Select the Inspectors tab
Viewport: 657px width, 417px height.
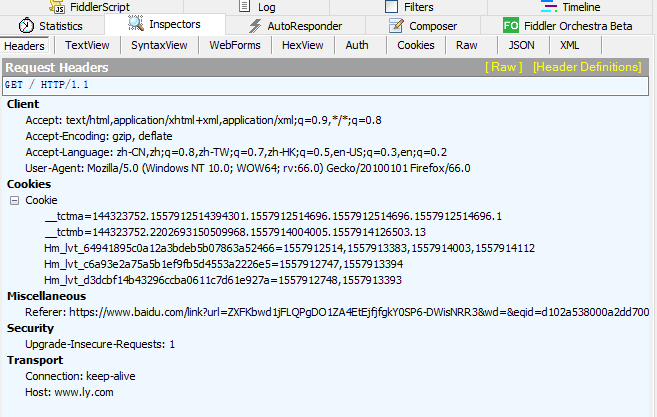(x=165, y=24)
